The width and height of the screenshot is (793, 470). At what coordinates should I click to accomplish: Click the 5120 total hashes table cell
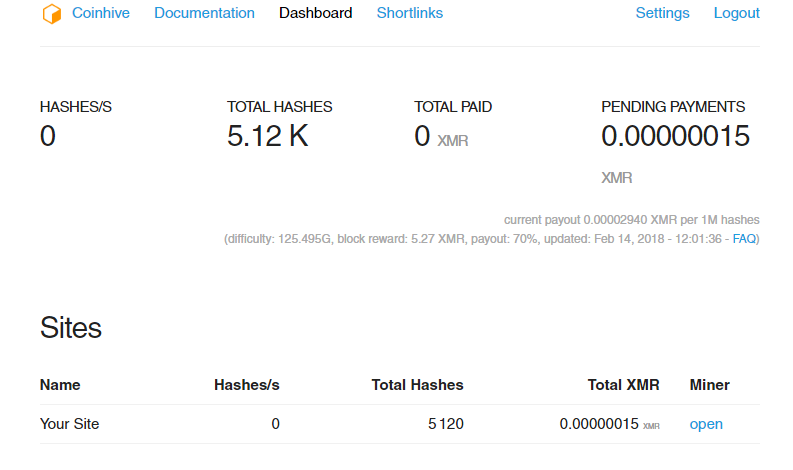(445, 424)
